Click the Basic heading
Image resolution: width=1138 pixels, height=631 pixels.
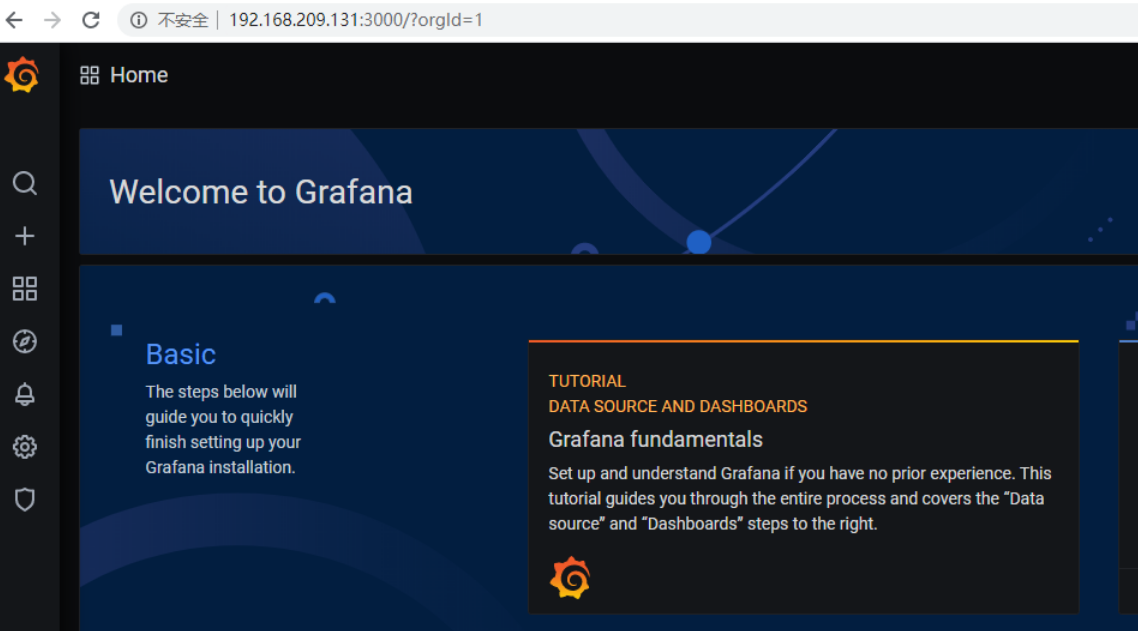pyautogui.click(x=181, y=354)
